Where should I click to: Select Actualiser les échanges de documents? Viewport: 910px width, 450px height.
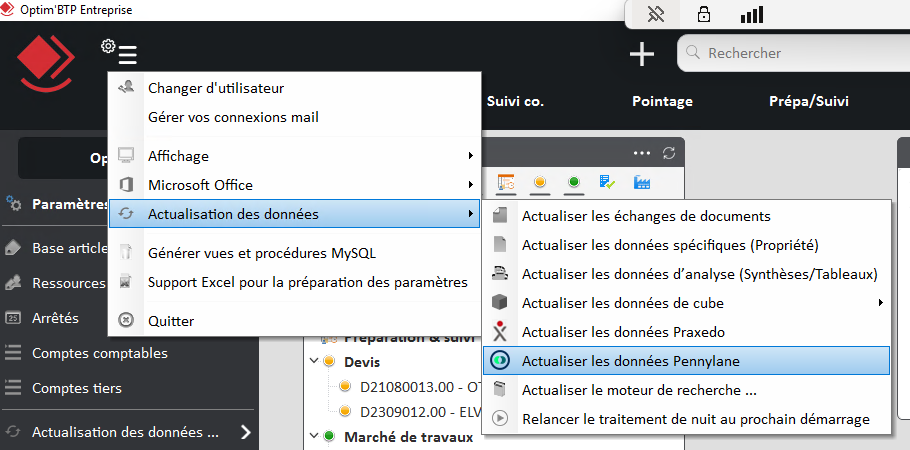pos(686,216)
